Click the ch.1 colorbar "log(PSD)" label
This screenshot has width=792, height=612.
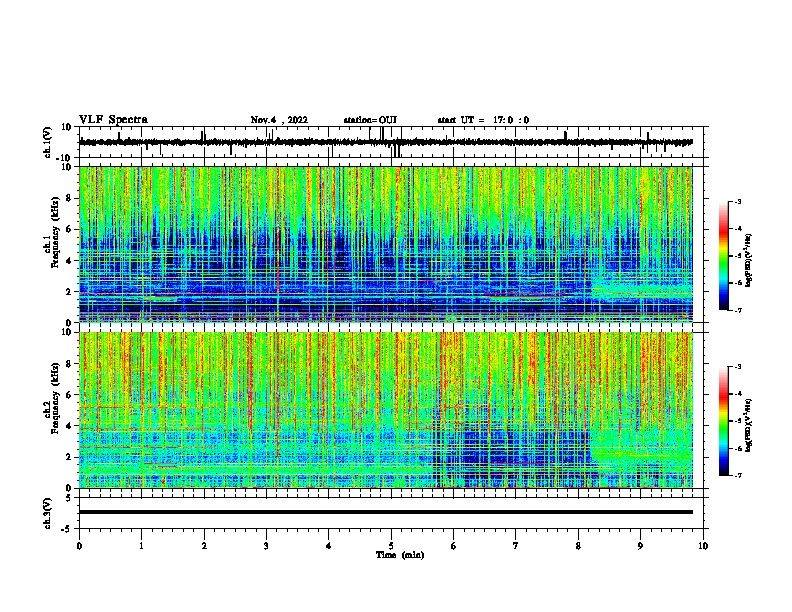click(x=749, y=261)
